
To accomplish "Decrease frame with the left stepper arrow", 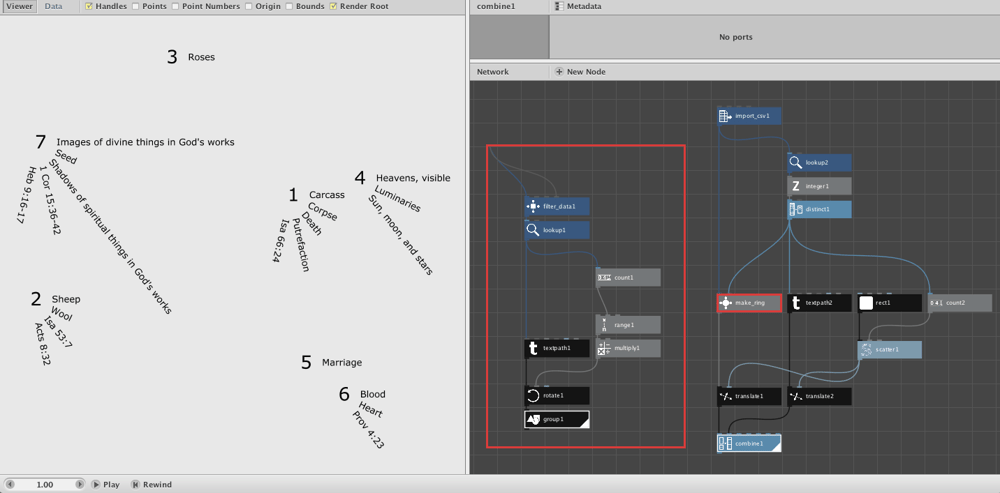I will point(10,485).
